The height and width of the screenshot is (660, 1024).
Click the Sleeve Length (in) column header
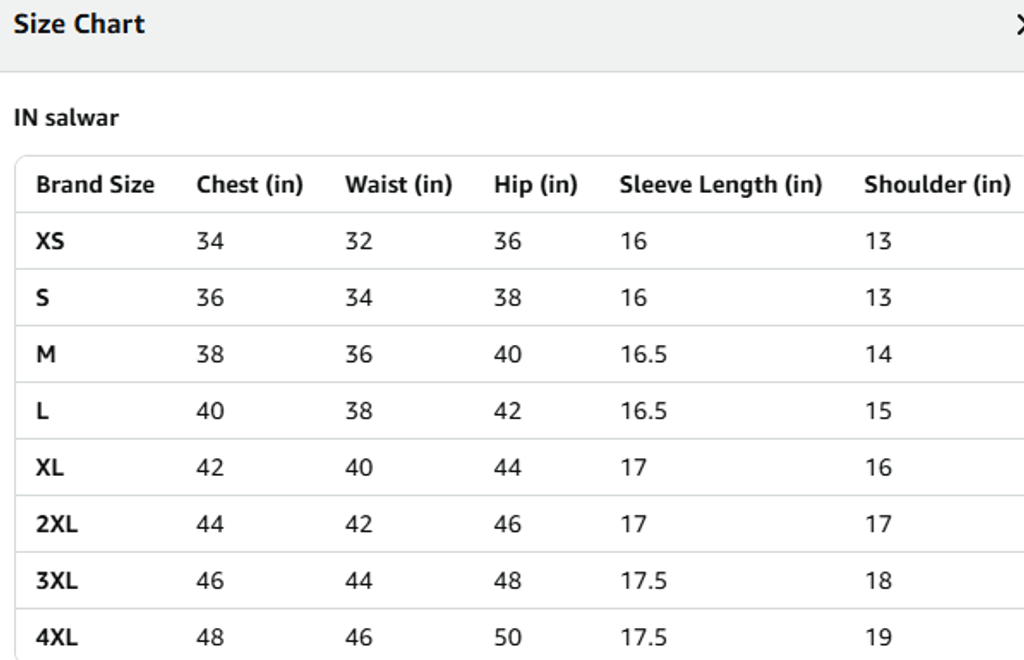coord(720,185)
